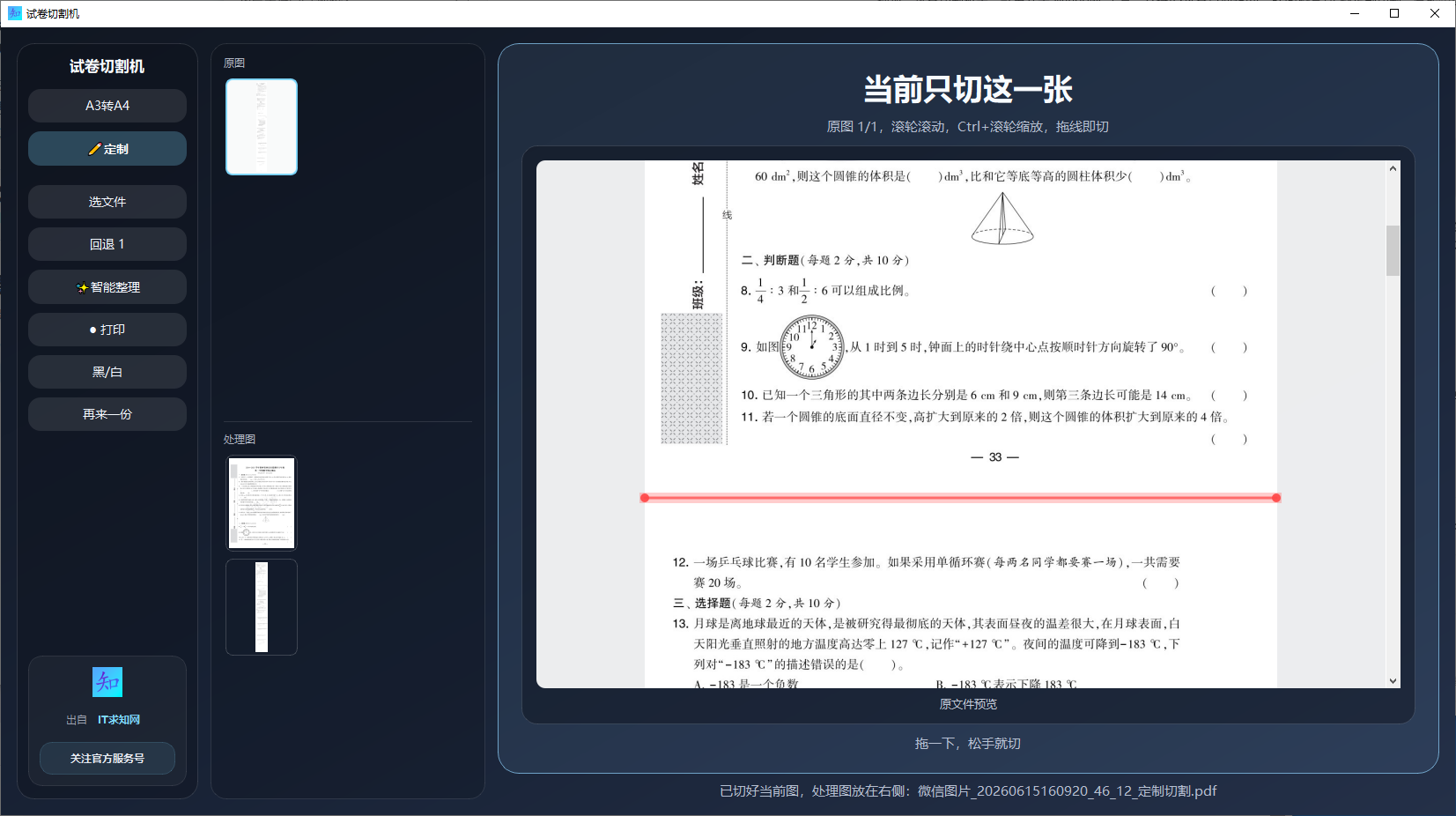Click the 原文件预览 label
The height and width of the screenshot is (816, 1456).
968,704
